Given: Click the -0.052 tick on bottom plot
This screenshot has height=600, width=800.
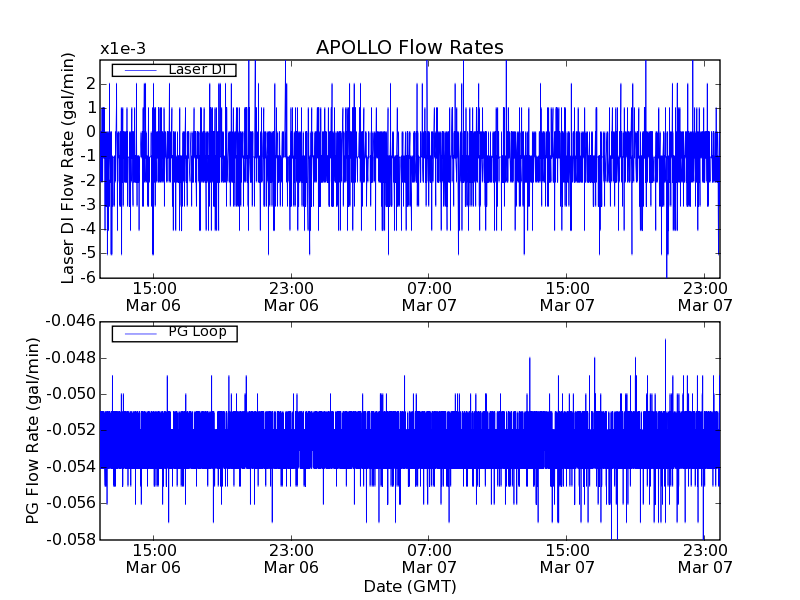Looking at the screenshot, I should pyautogui.click(x=71, y=430).
